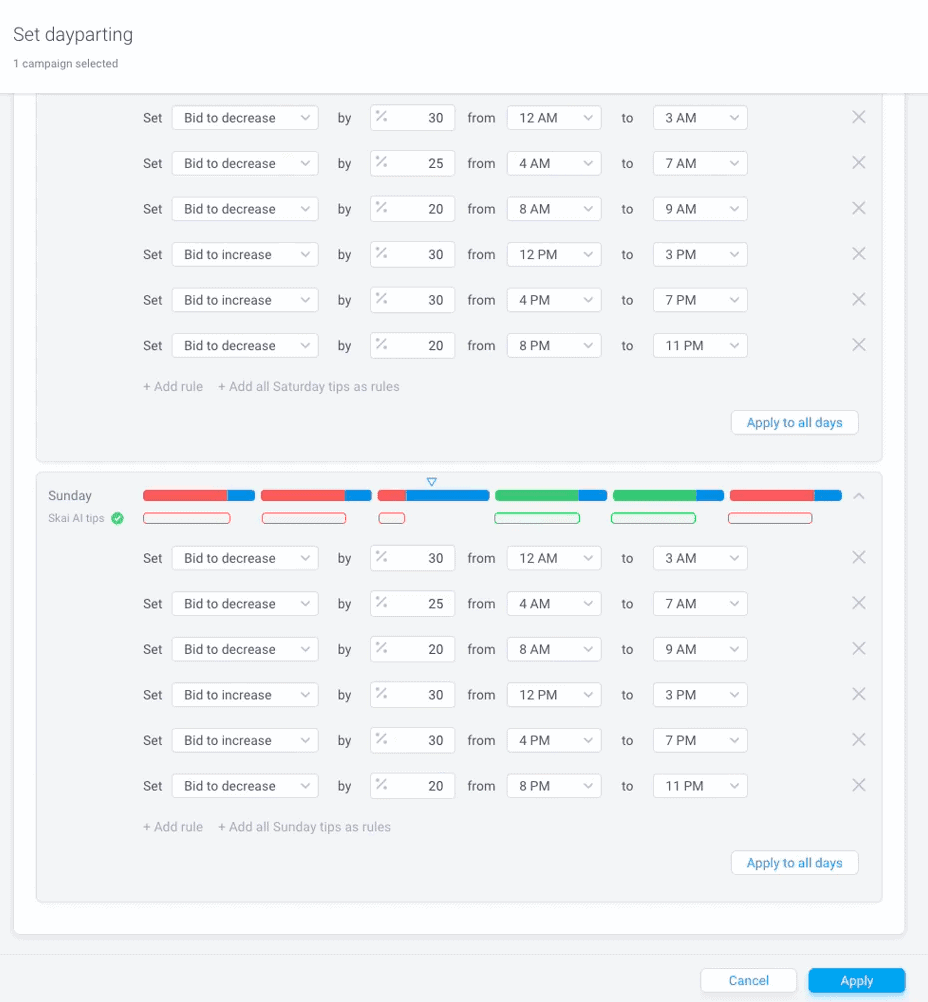Open the Bid to decrease dropdown in Saturday's first rule

244,117
